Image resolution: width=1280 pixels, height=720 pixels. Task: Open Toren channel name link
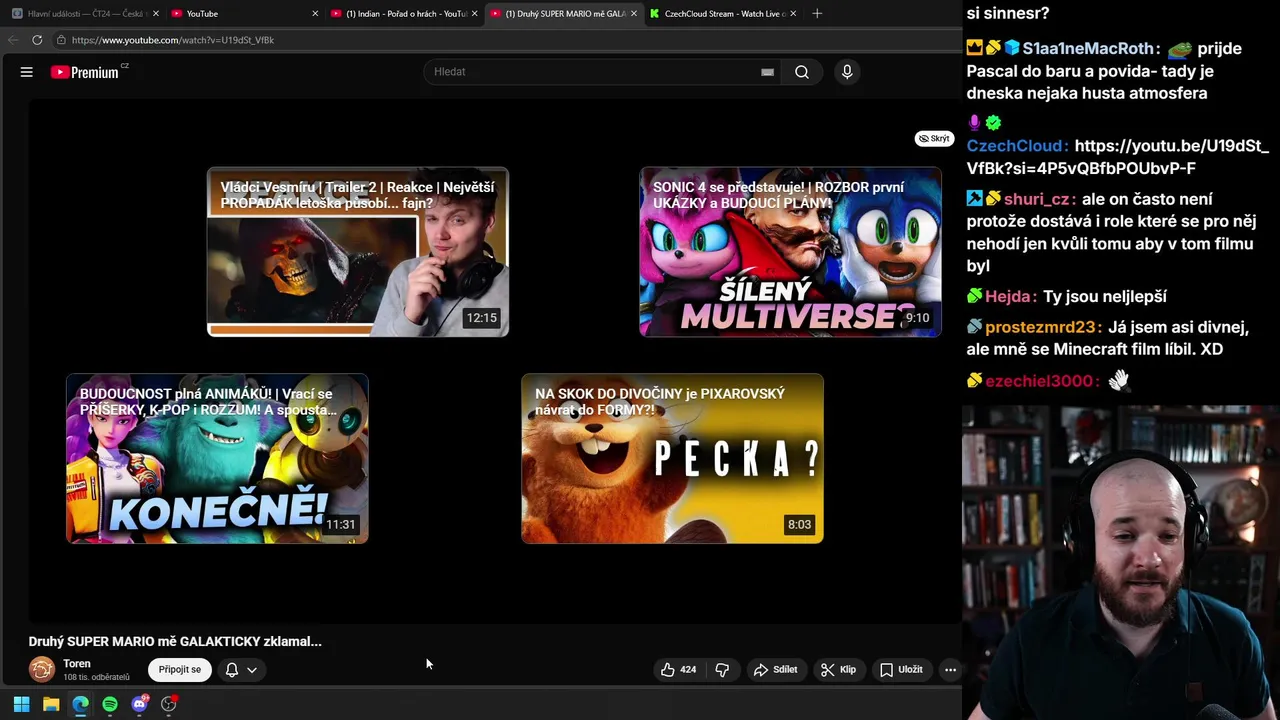coord(77,664)
